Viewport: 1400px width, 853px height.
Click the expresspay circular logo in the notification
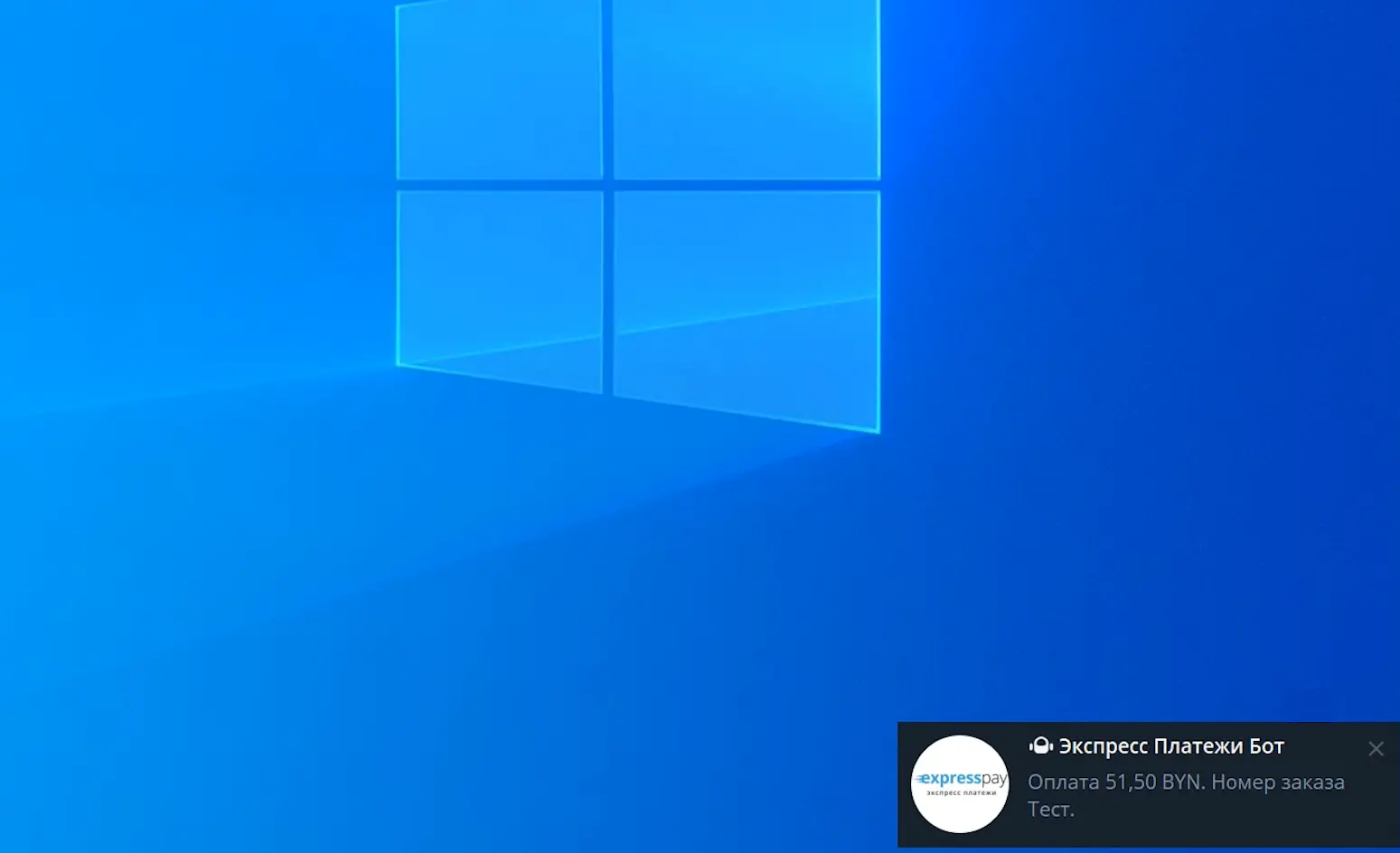pos(960,785)
